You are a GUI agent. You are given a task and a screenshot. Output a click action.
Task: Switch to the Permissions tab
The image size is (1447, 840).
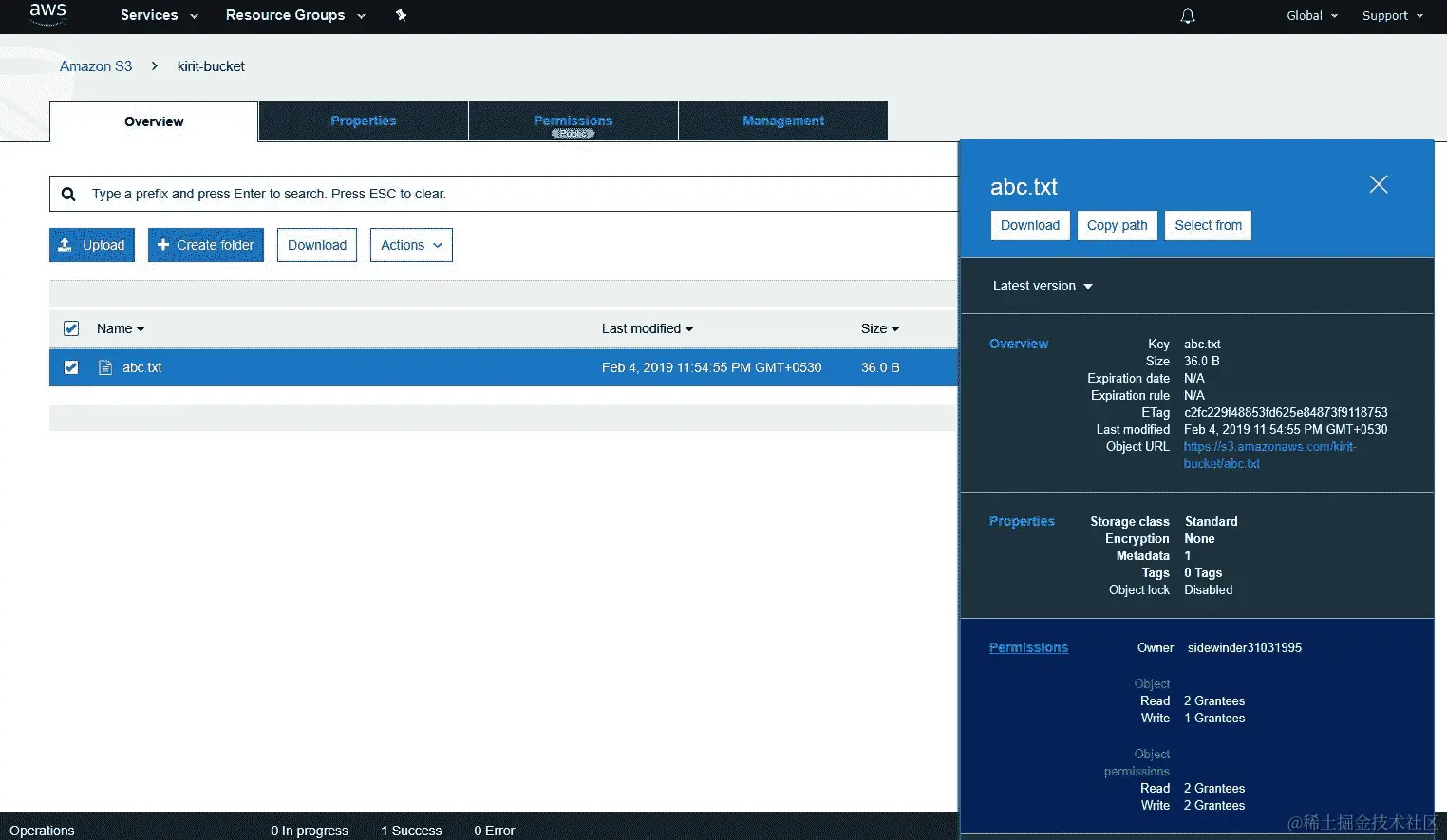(573, 121)
